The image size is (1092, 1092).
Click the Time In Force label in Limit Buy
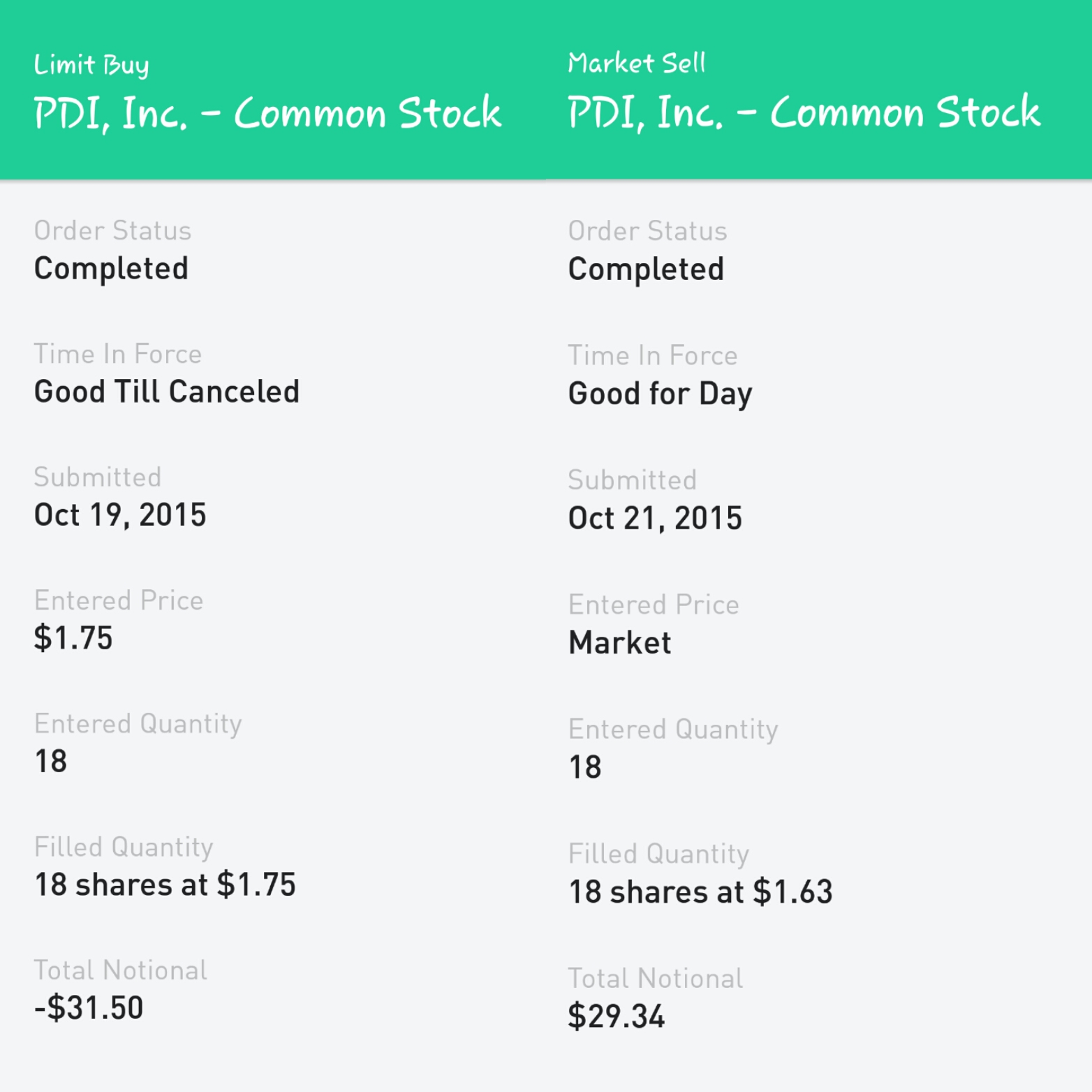click(x=118, y=354)
